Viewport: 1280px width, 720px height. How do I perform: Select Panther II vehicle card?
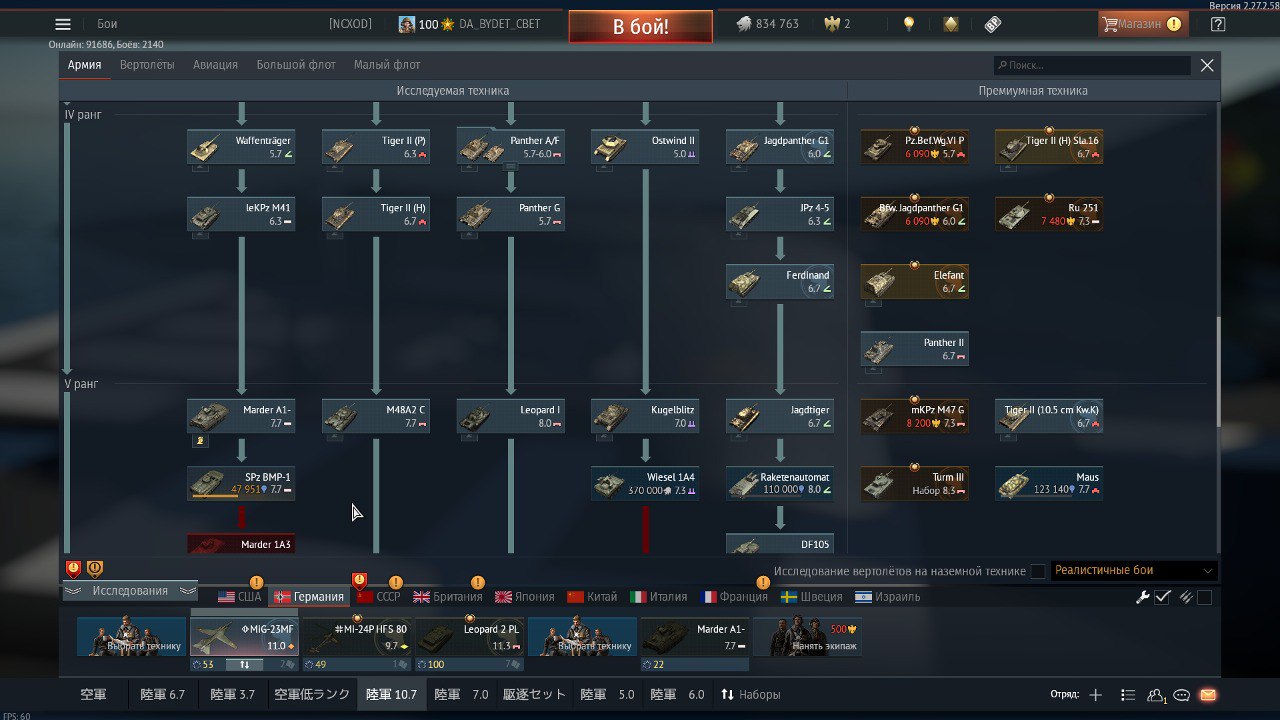coord(915,349)
